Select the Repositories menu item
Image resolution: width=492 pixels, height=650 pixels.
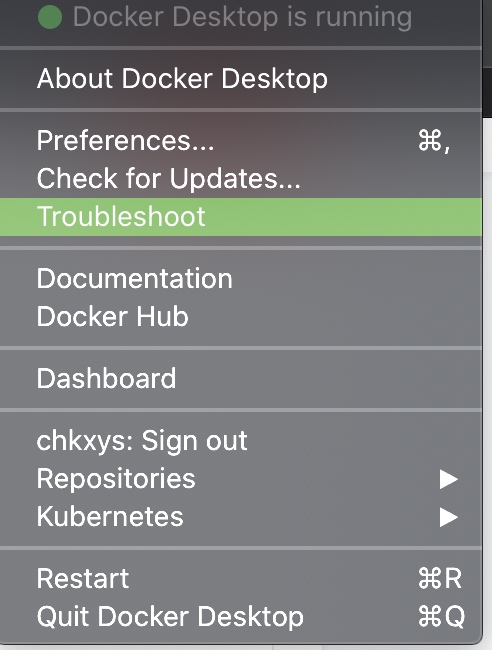click(x=241, y=478)
